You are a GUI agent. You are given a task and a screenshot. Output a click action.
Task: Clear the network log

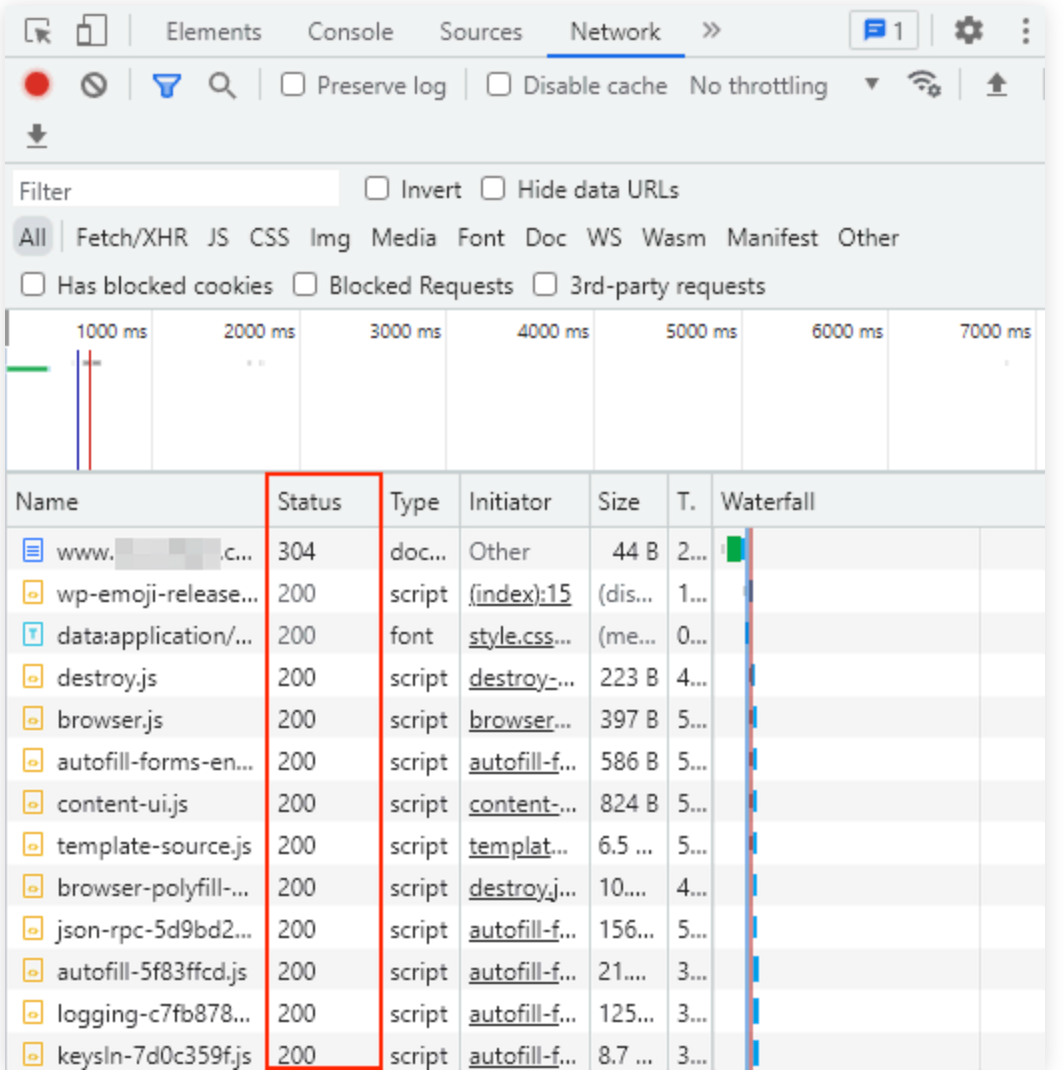(x=94, y=86)
